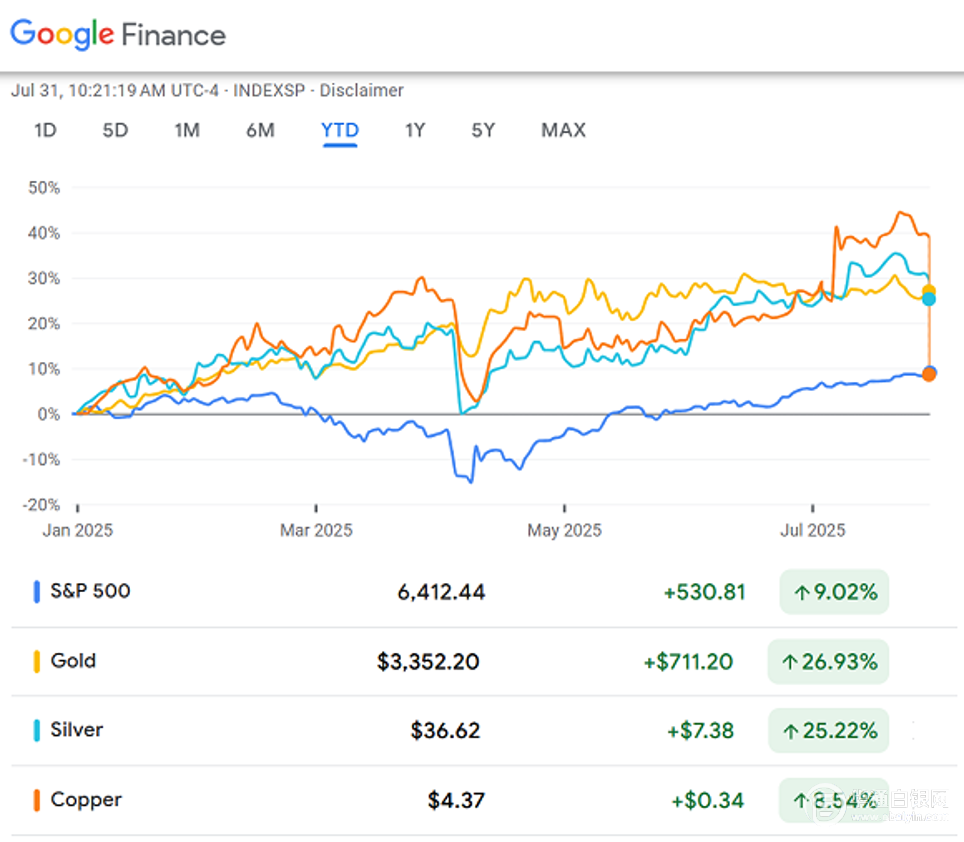
Task: Open the Copper row name
Action: [86, 800]
